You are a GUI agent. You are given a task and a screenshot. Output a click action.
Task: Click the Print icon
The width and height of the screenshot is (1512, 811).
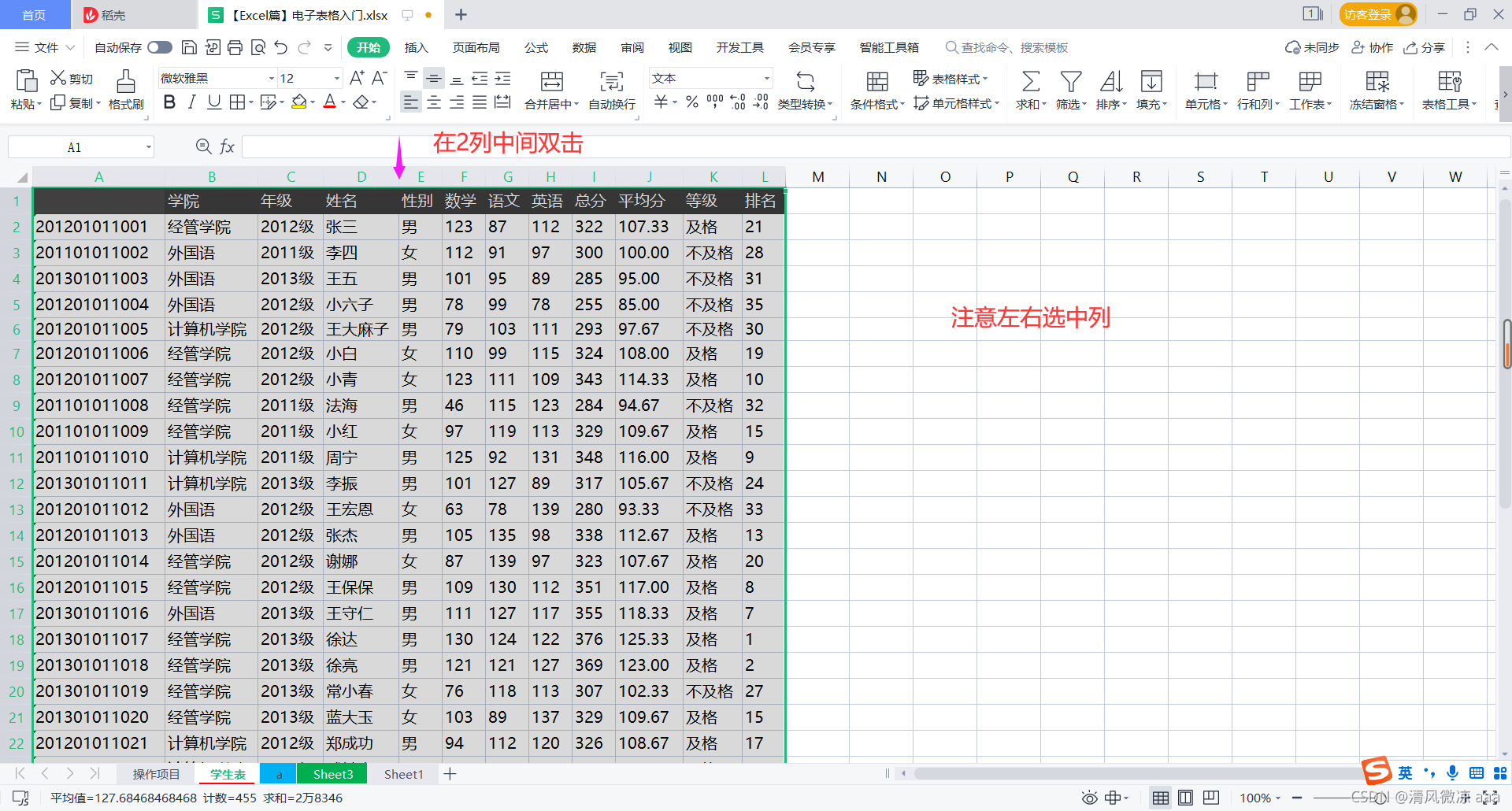point(235,47)
